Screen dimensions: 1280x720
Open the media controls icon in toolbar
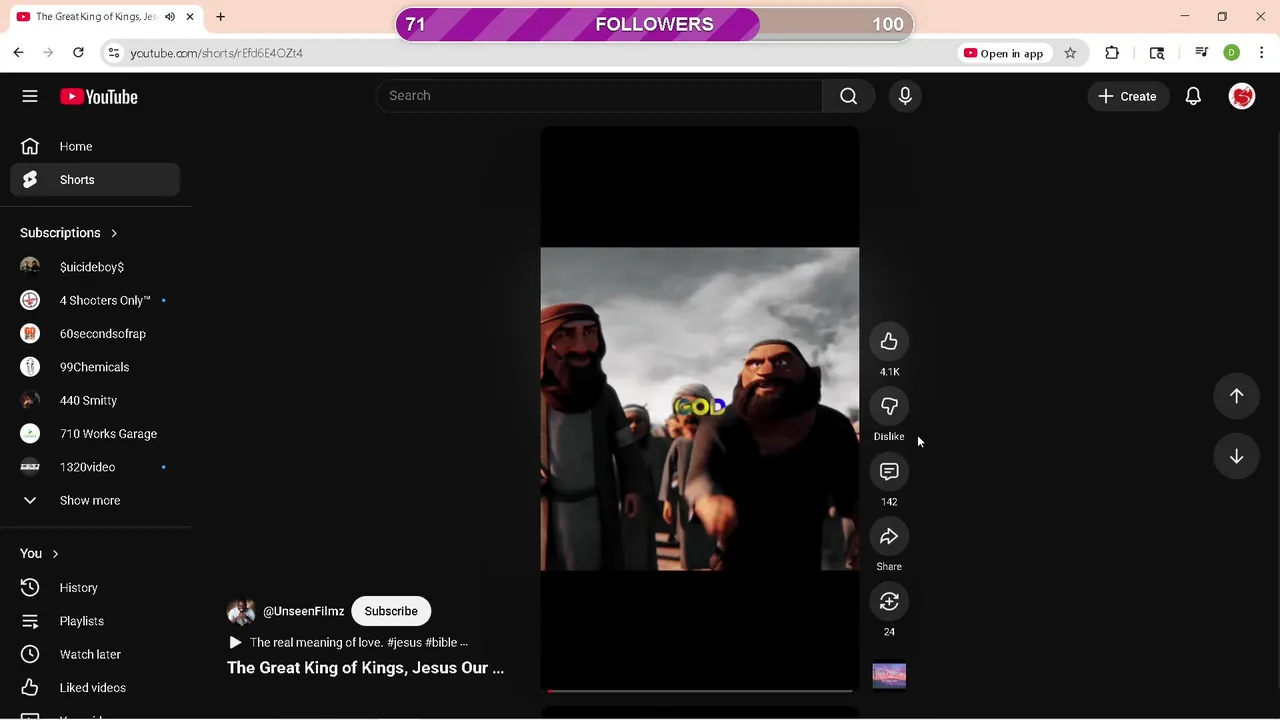coord(1202,53)
